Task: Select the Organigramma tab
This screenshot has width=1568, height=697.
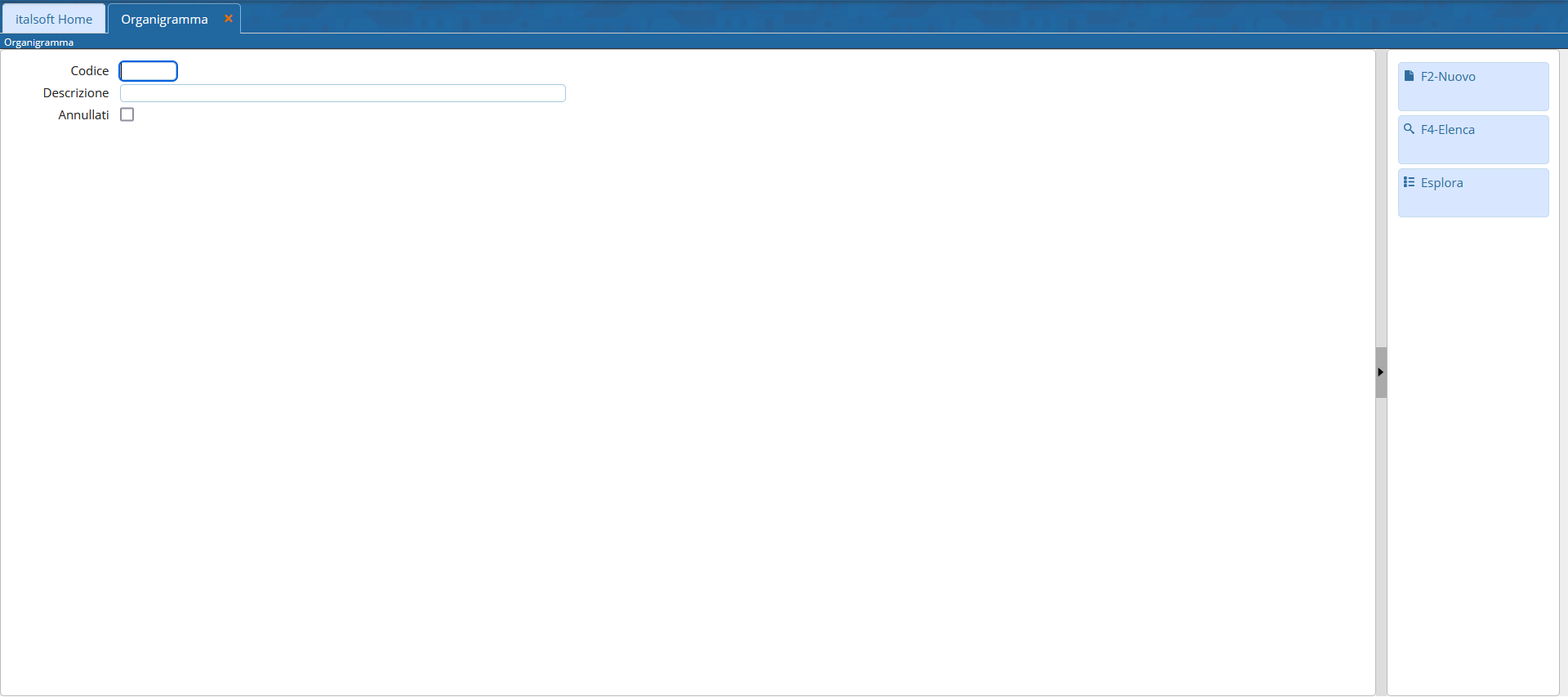Action: 164,19
